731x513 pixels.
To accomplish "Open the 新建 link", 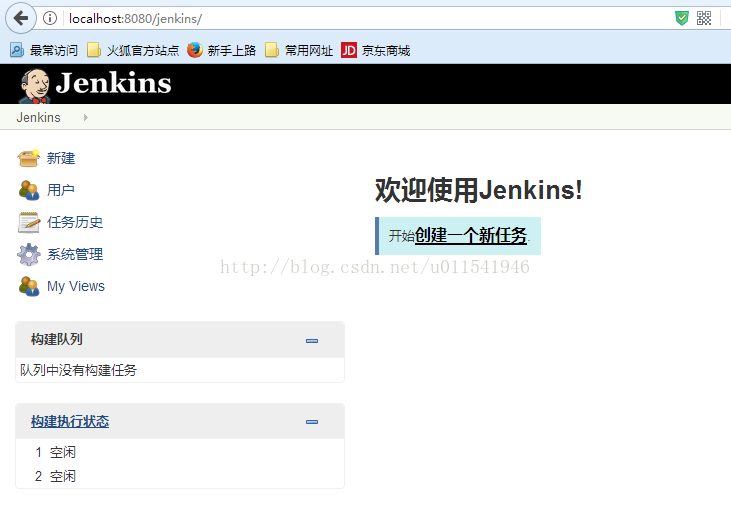I will click(x=61, y=158).
